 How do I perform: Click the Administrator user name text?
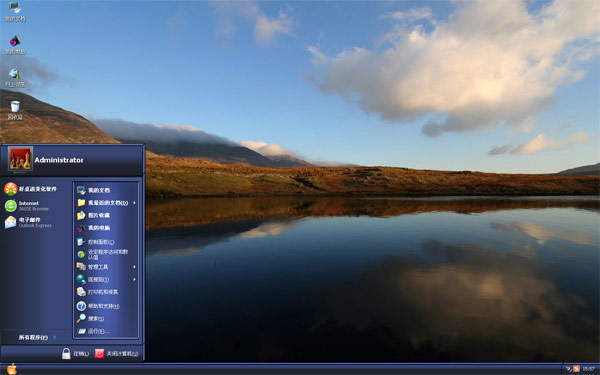(x=59, y=160)
